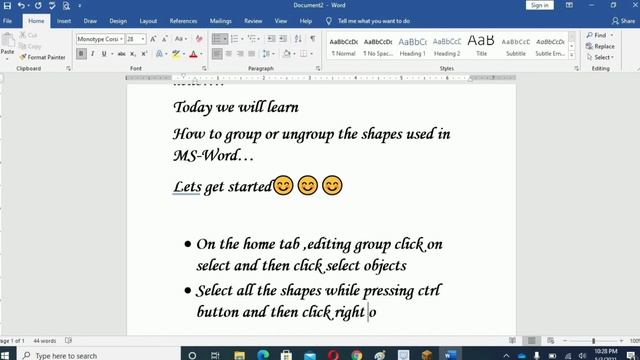Justify paragraph text

click(251, 54)
